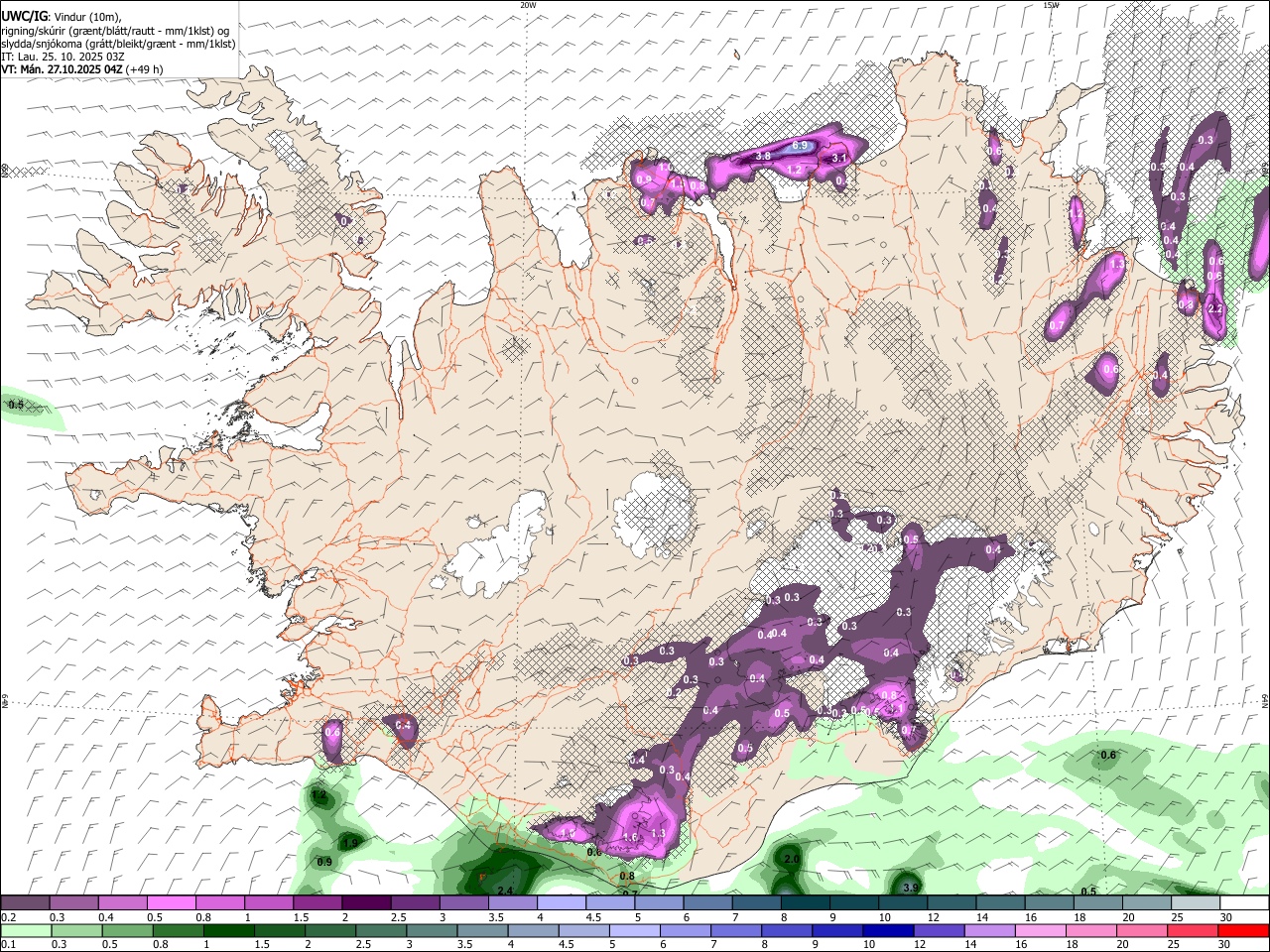Click the 0.8 value on the south coast
The width and height of the screenshot is (1270, 952).
pyautogui.click(x=627, y=877)
